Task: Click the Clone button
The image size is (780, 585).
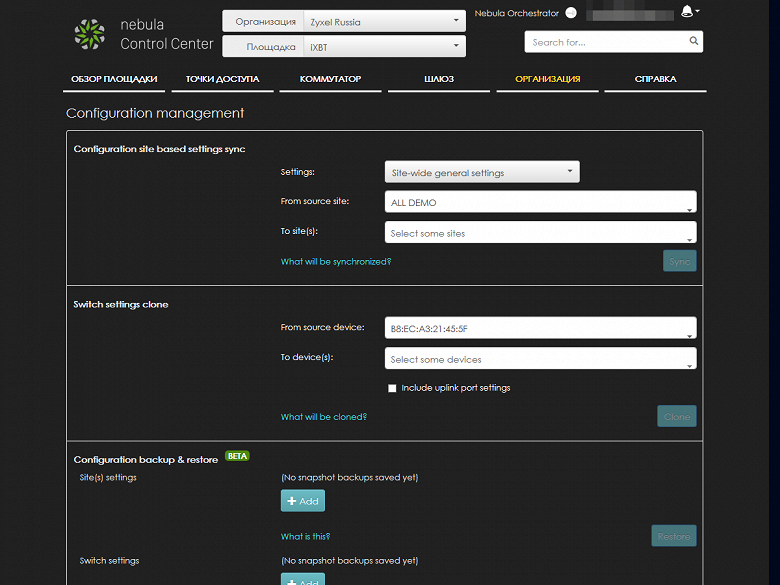Action: pyautogui.click(x=677, y=416)
